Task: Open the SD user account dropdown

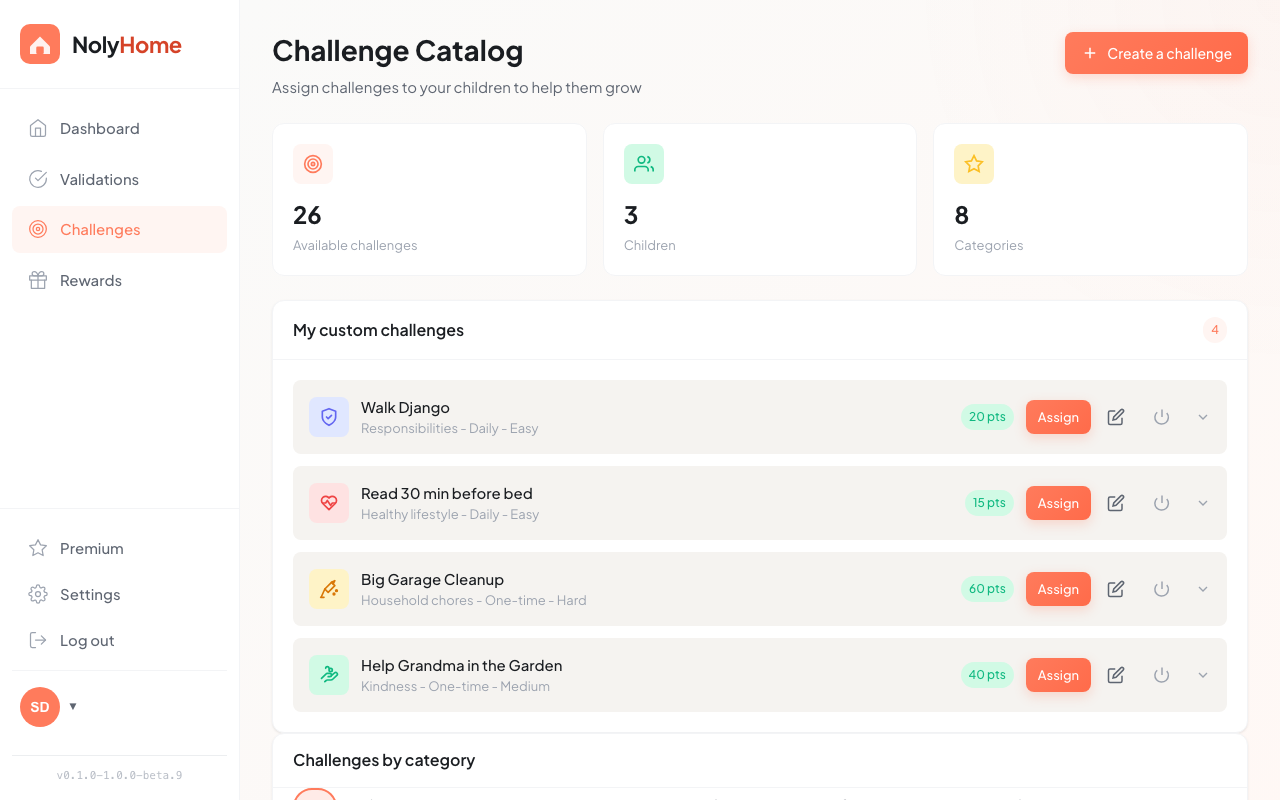Action: click(48, 707)
